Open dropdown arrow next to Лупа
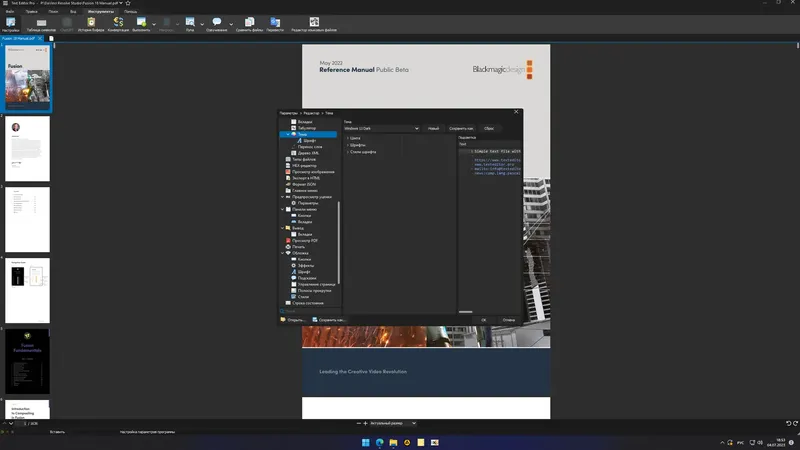 [202, 24]
